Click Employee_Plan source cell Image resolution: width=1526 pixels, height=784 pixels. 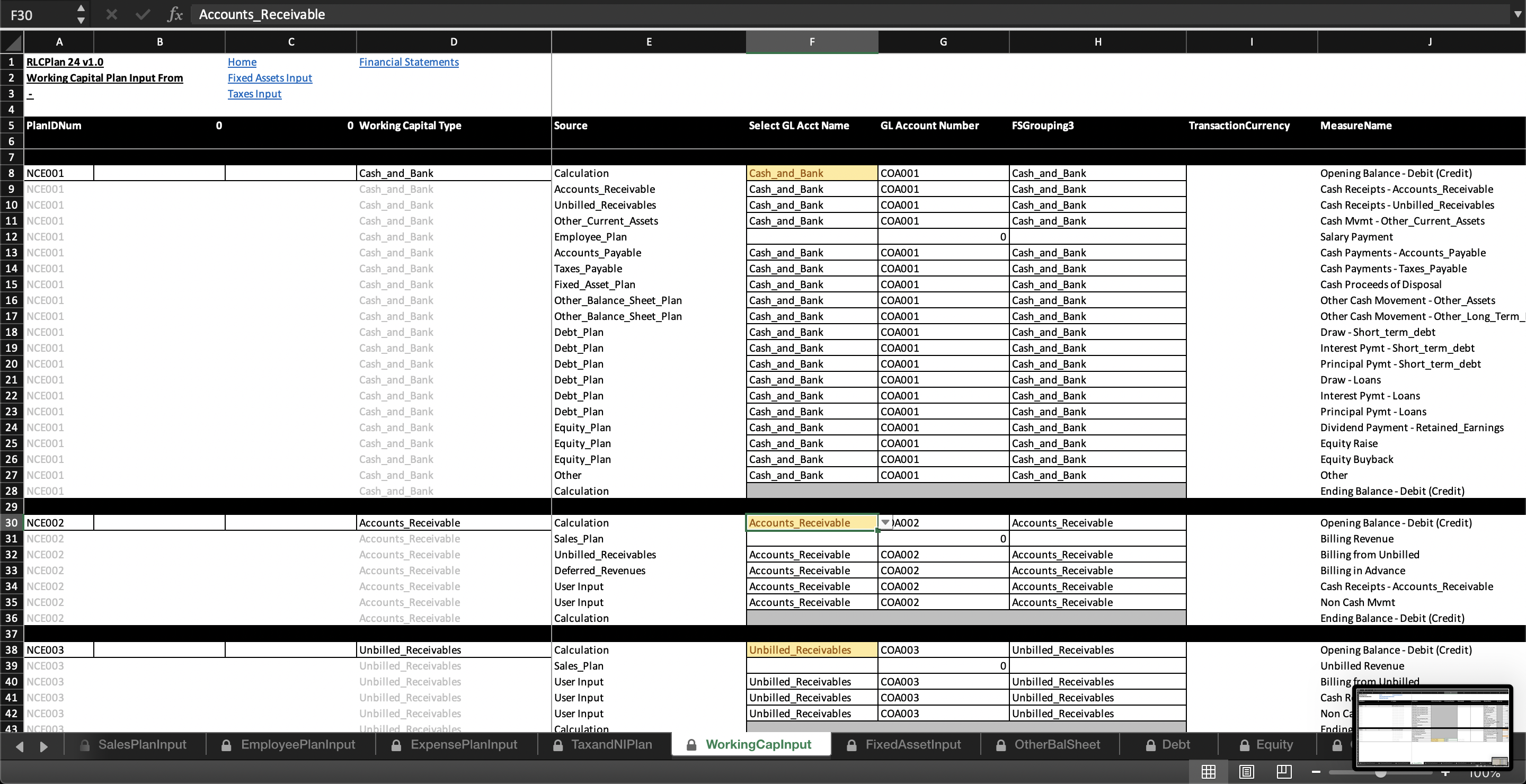pos(649,236)
